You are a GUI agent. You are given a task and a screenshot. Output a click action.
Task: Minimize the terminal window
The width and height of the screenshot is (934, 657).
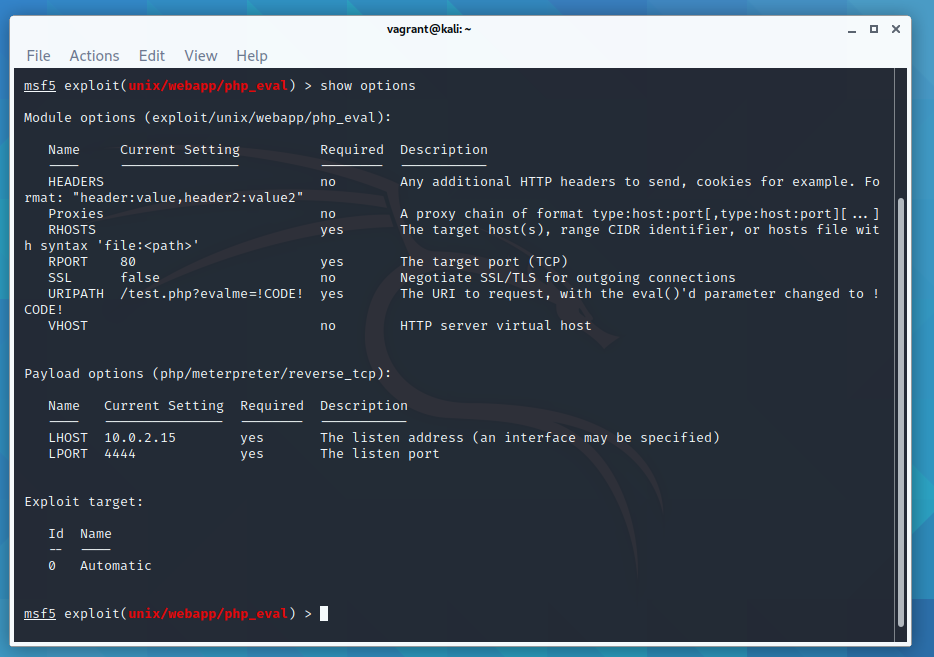pyautogui.click(x=852, y=29)
